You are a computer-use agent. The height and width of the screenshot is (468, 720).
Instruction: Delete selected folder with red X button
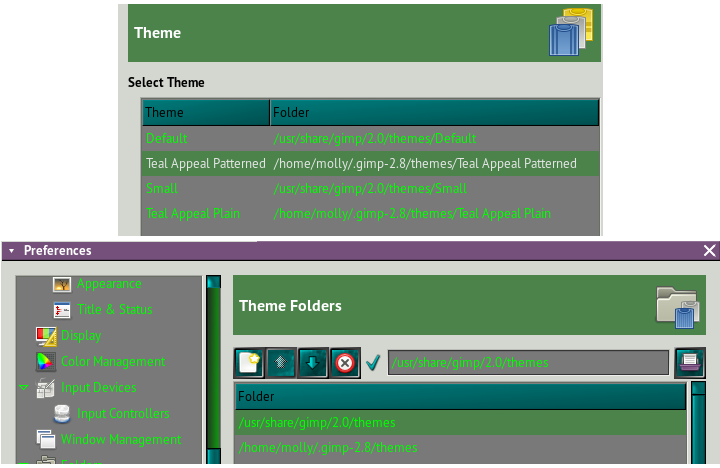coord(345,363)
